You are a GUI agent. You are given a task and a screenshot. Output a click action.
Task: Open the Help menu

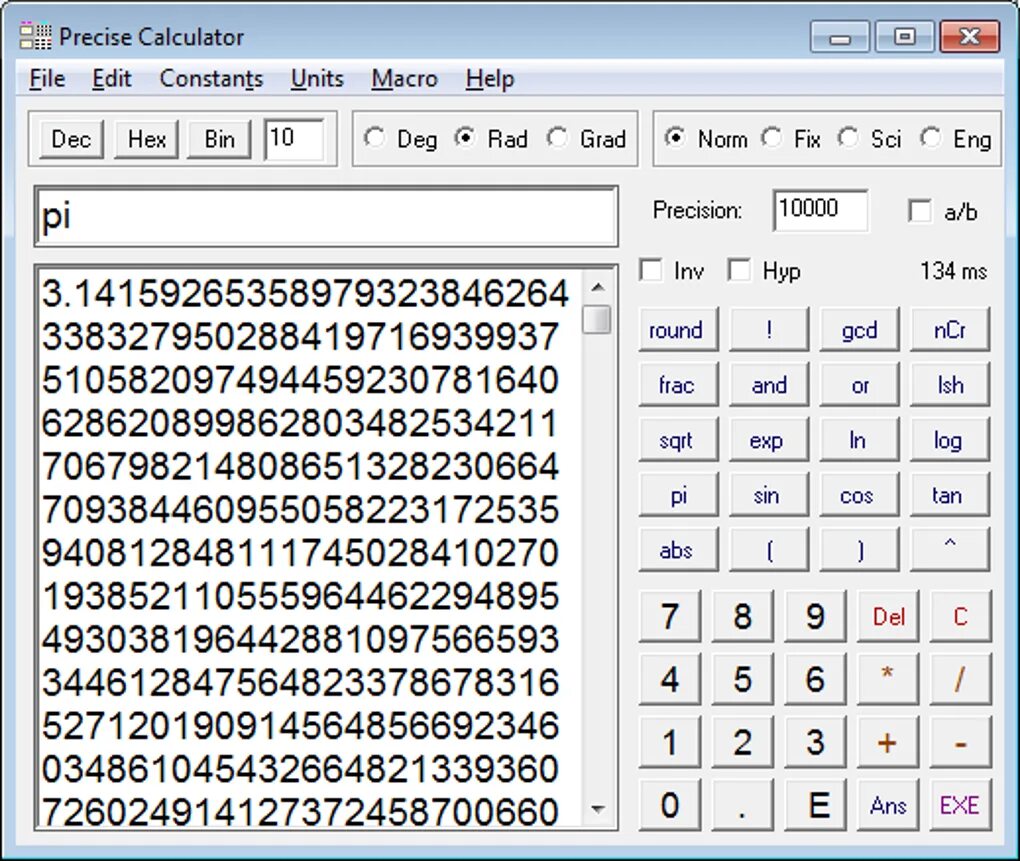click(x=490, y=79)
